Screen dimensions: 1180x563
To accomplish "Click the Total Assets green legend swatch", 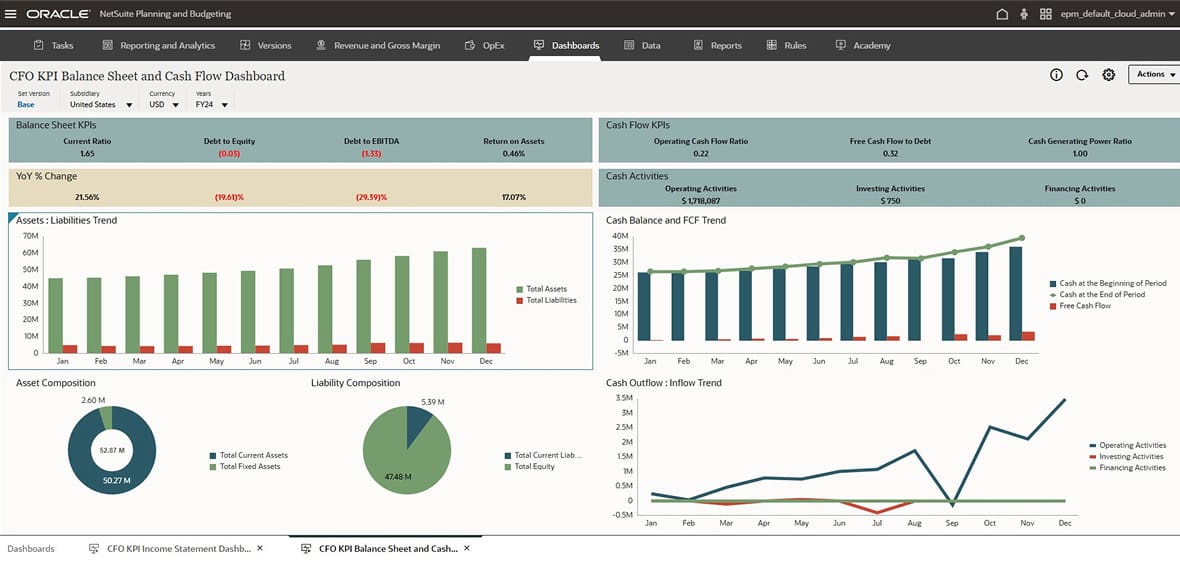I will (520, 289).
